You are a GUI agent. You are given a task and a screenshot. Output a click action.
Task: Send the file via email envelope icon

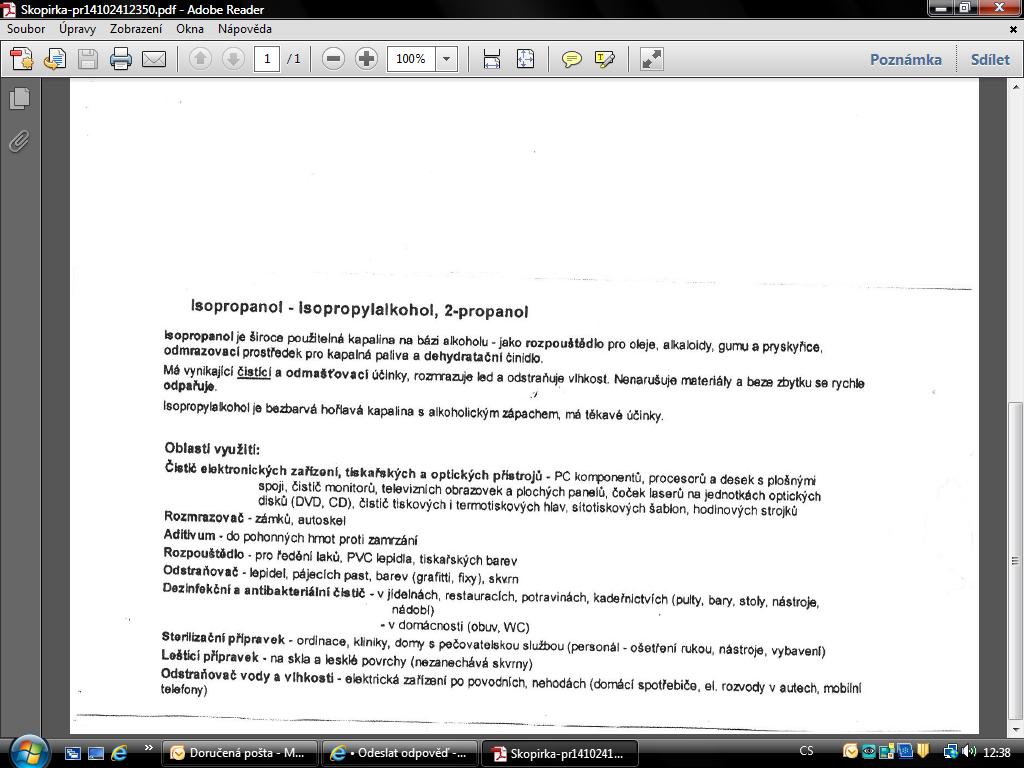pyautogui.click(x=154, y=59)
